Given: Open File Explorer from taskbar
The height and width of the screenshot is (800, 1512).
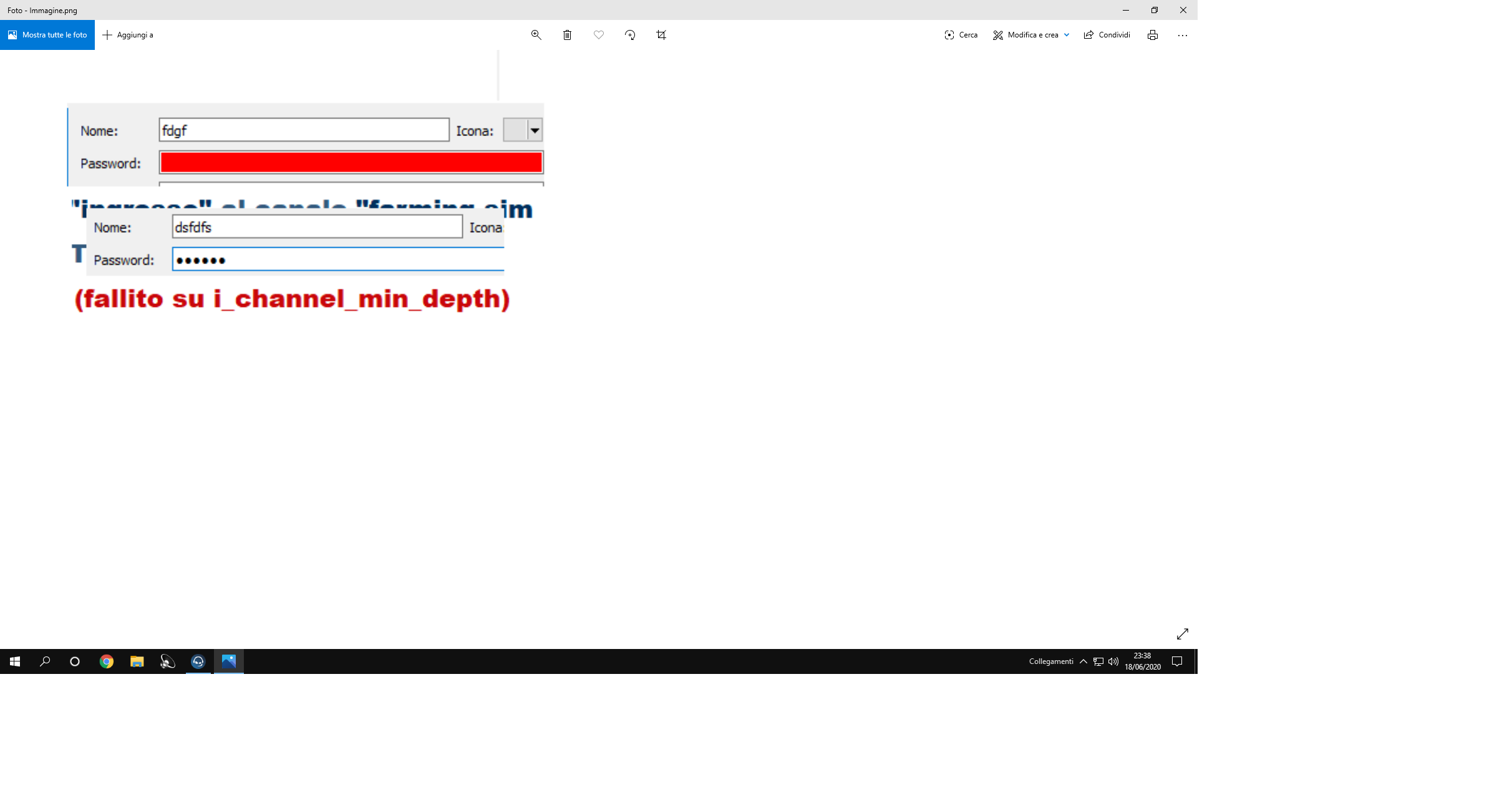Looking at the screenshot, I should coord(137,661).
